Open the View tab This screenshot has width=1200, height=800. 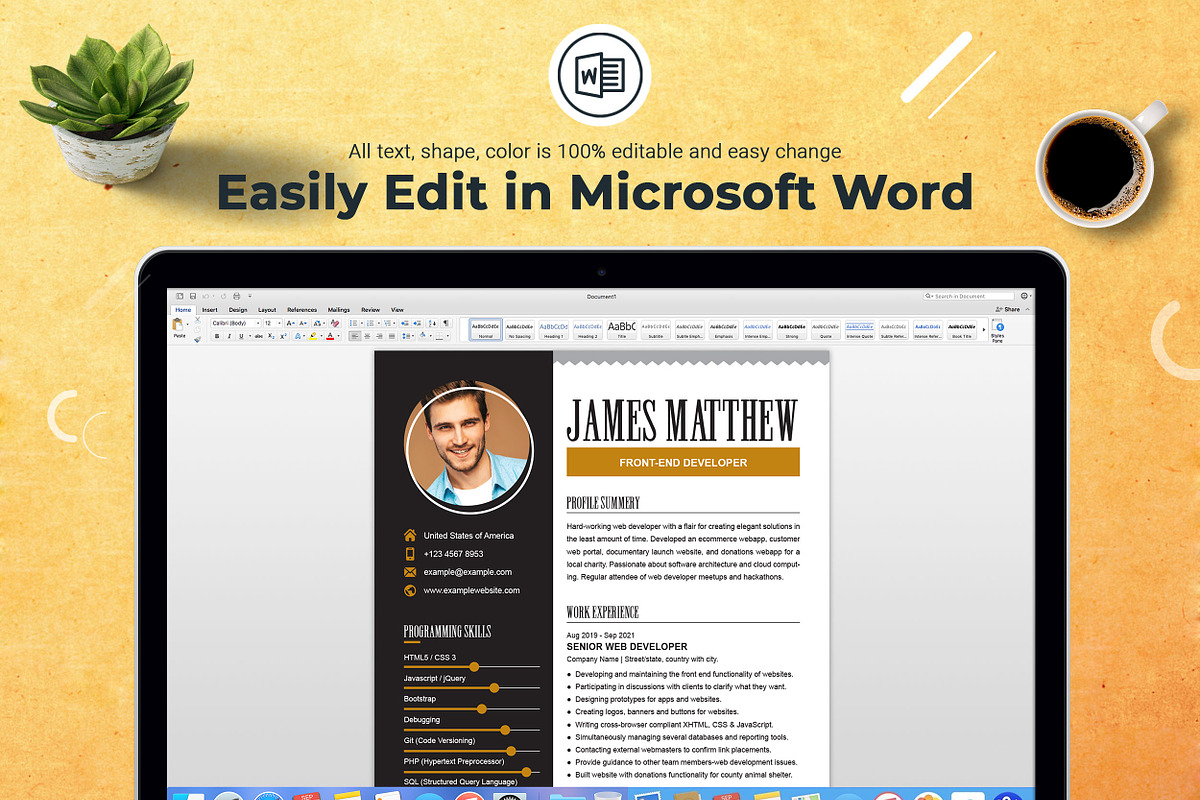pyautogui.click(x=397, y=310)
